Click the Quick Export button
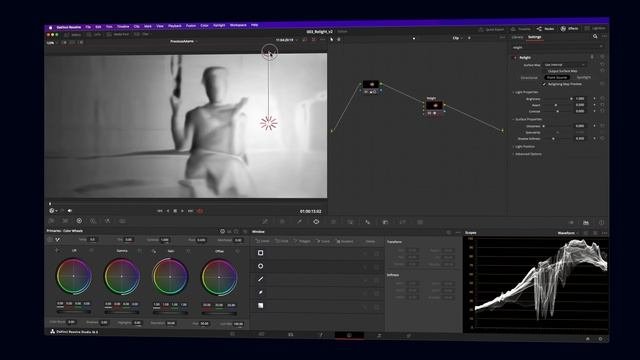 [x=491, y=29]
